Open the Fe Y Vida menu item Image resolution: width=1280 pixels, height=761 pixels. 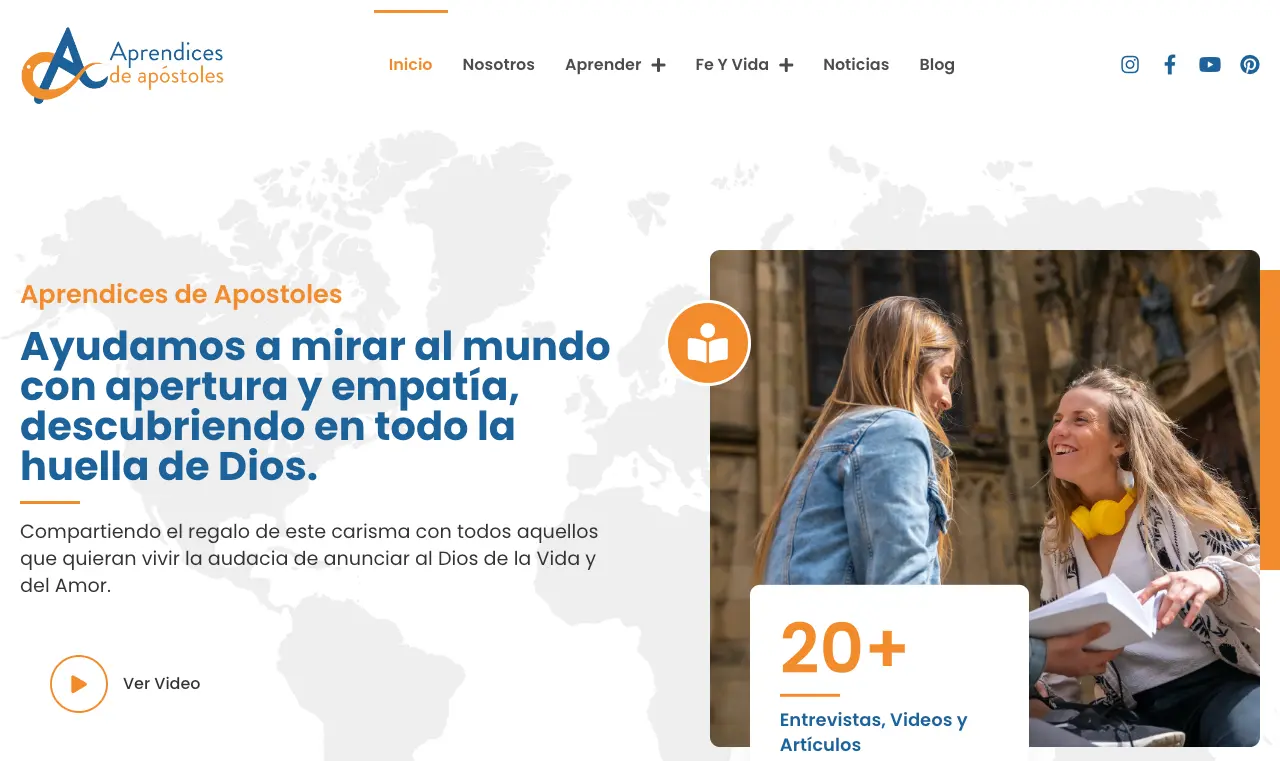point(732,65)
